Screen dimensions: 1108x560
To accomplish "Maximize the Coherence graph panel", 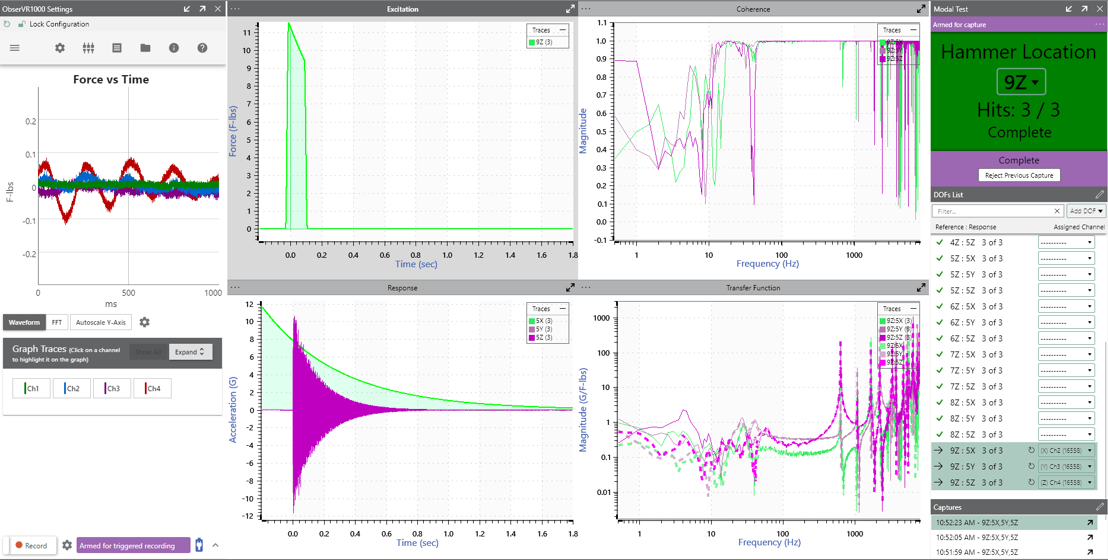I will 921,9.
